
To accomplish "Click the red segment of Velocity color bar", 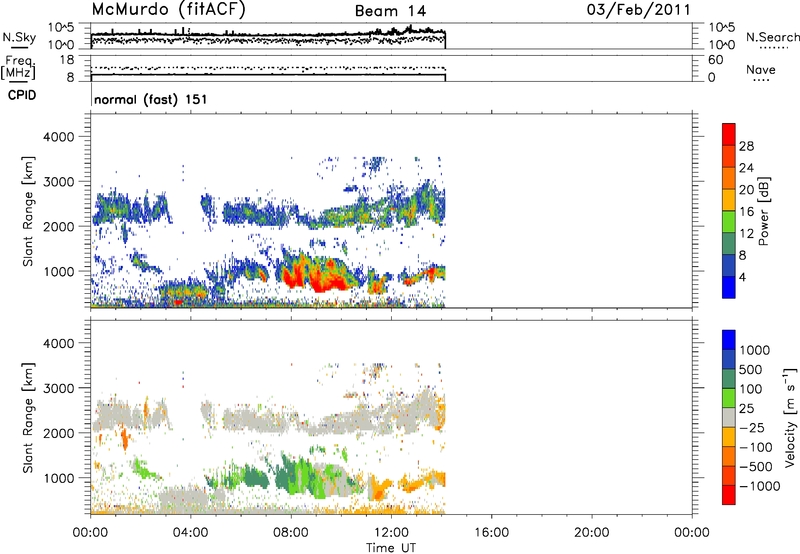I will (729, 495).
